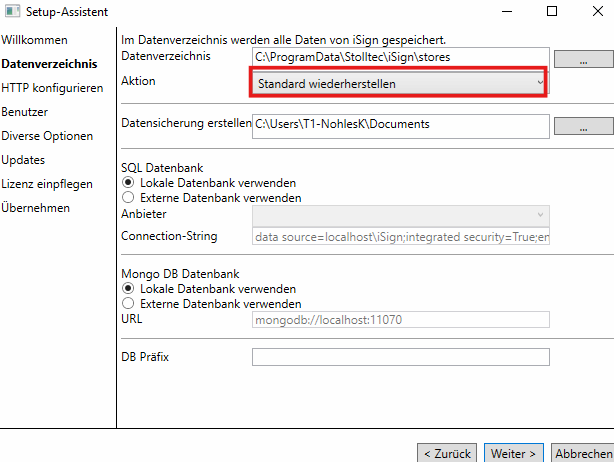
Task: Go to Lizenz einpflegen step
Action: (x=47, y=184)
